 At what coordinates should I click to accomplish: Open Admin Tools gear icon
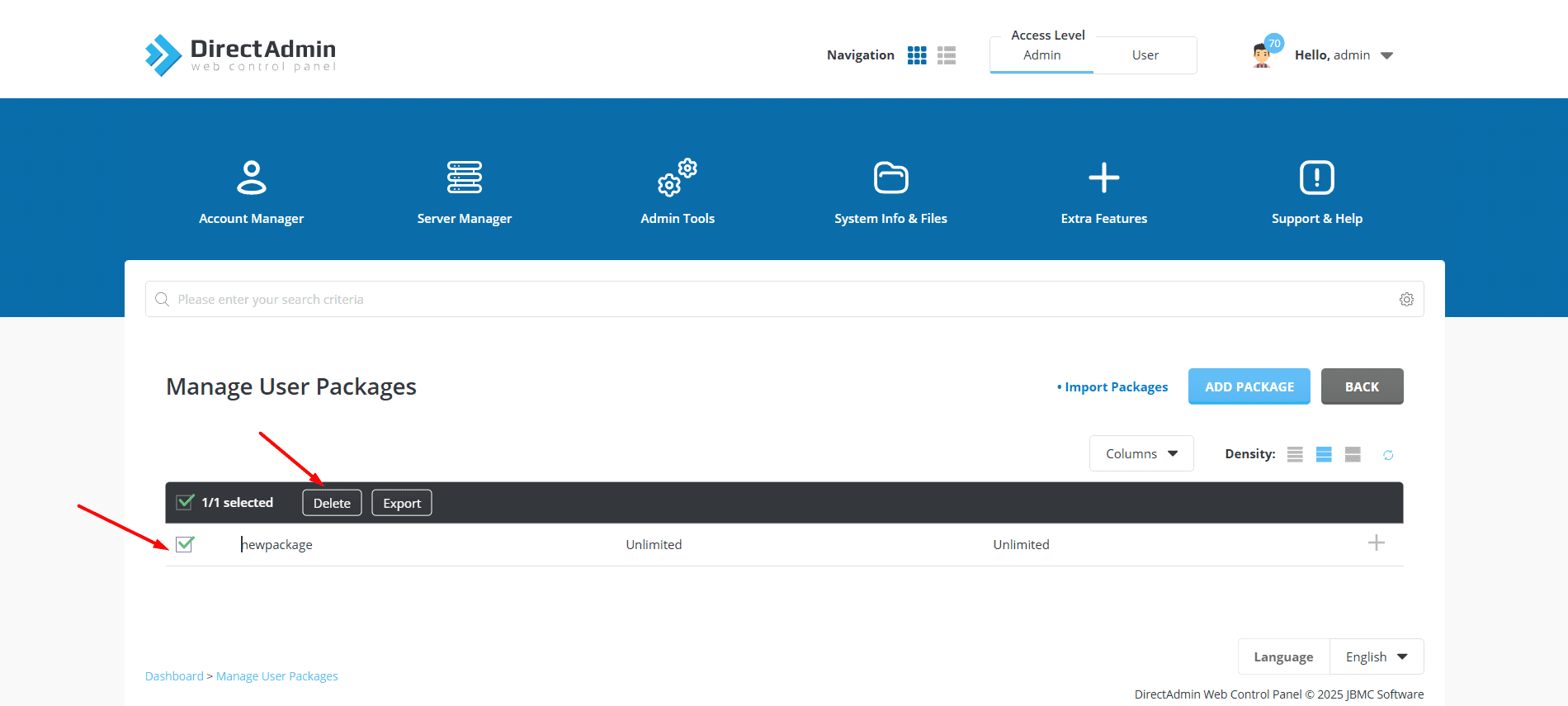[678, 178]
